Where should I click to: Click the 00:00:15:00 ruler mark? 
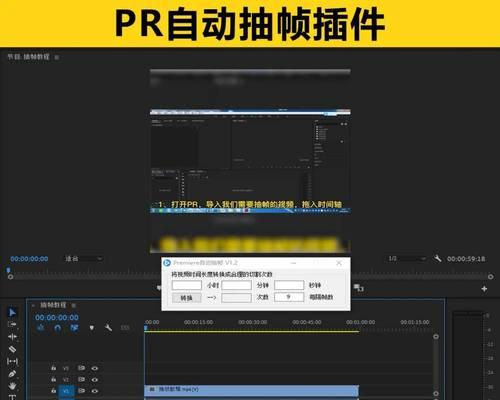pos(199,322)
